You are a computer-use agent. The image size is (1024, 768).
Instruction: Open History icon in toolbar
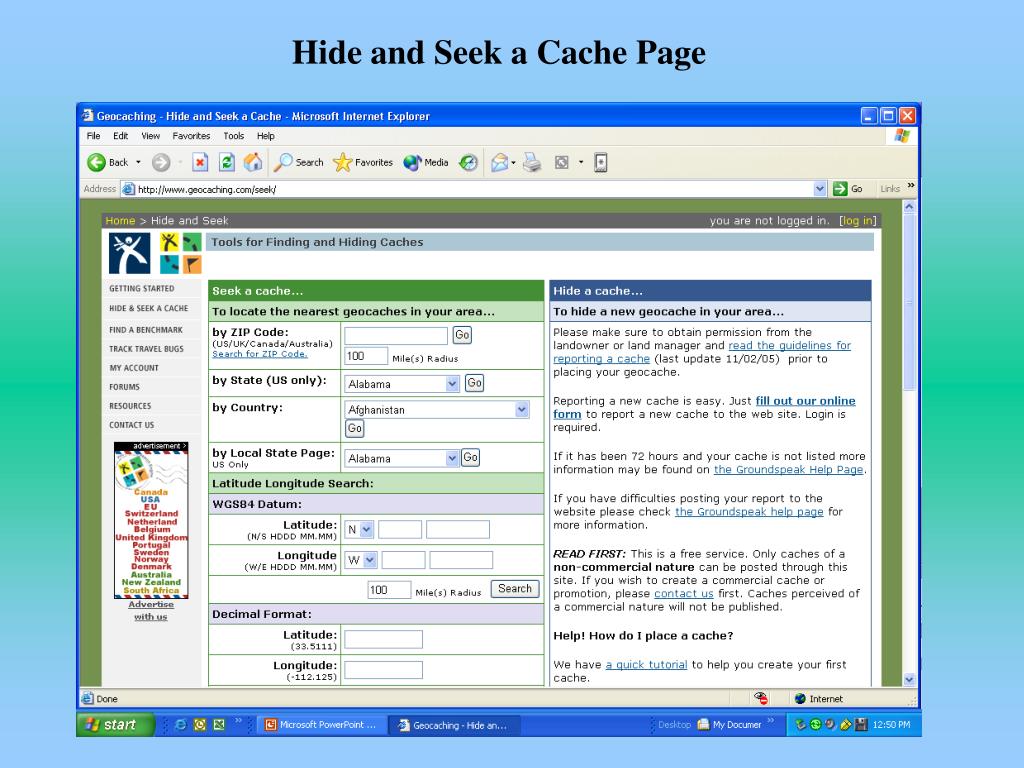(468, 162)
